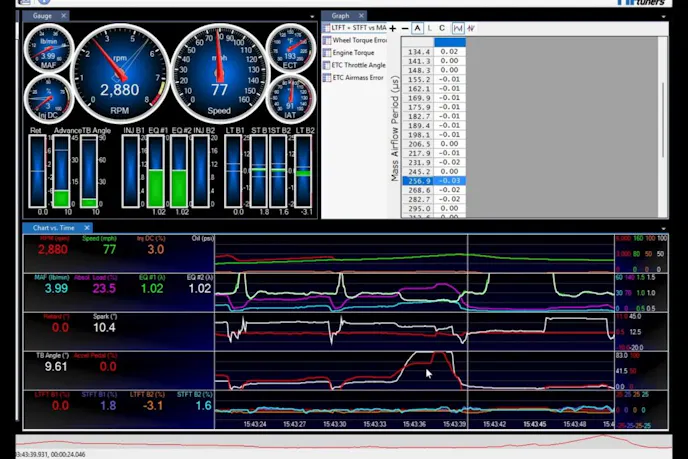Switch to the Gauge tab
Image resolution: width=688 pixels, height=459 pixels.
41,16
